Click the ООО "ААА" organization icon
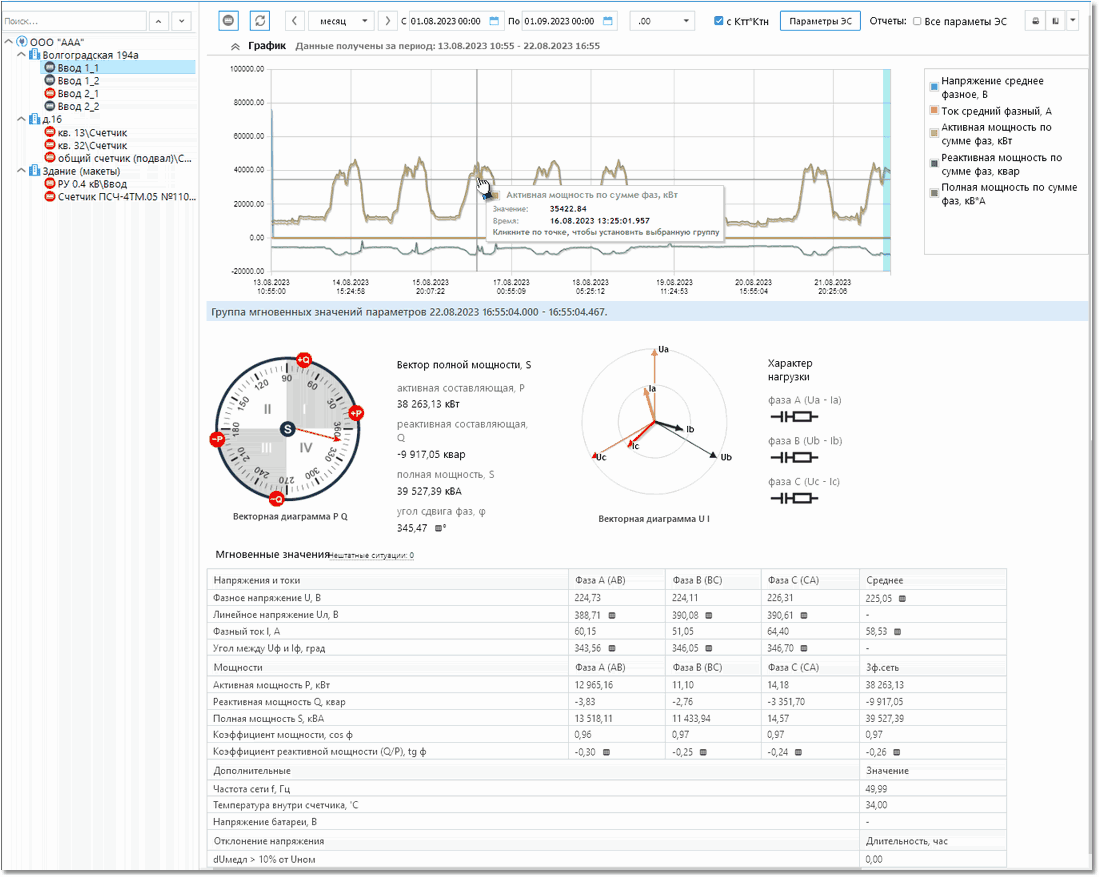 [22, 42]
